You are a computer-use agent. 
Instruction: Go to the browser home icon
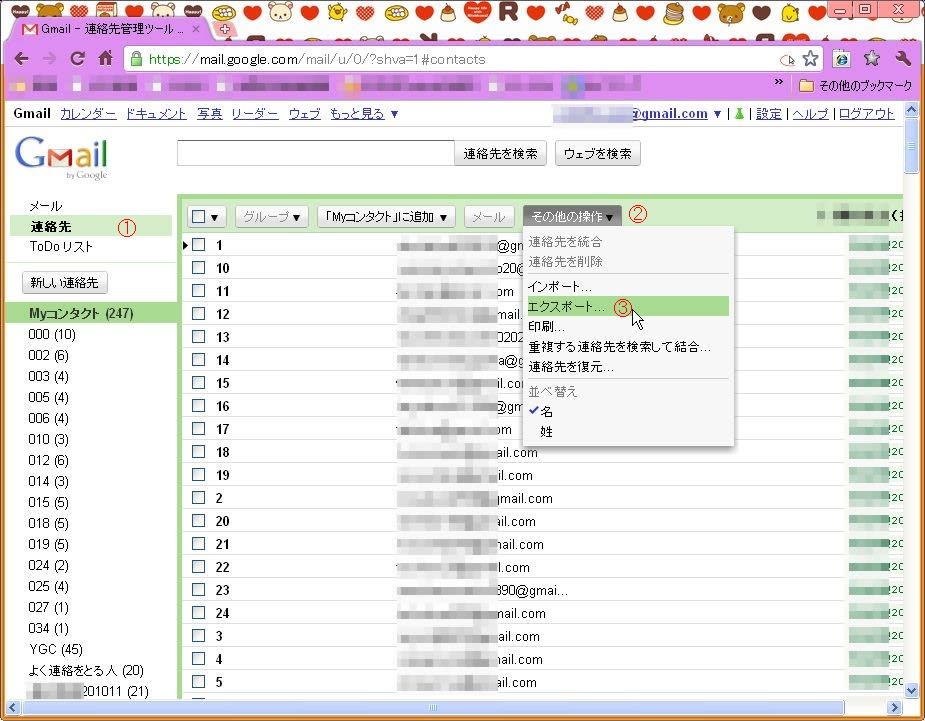tap(105, 58)
